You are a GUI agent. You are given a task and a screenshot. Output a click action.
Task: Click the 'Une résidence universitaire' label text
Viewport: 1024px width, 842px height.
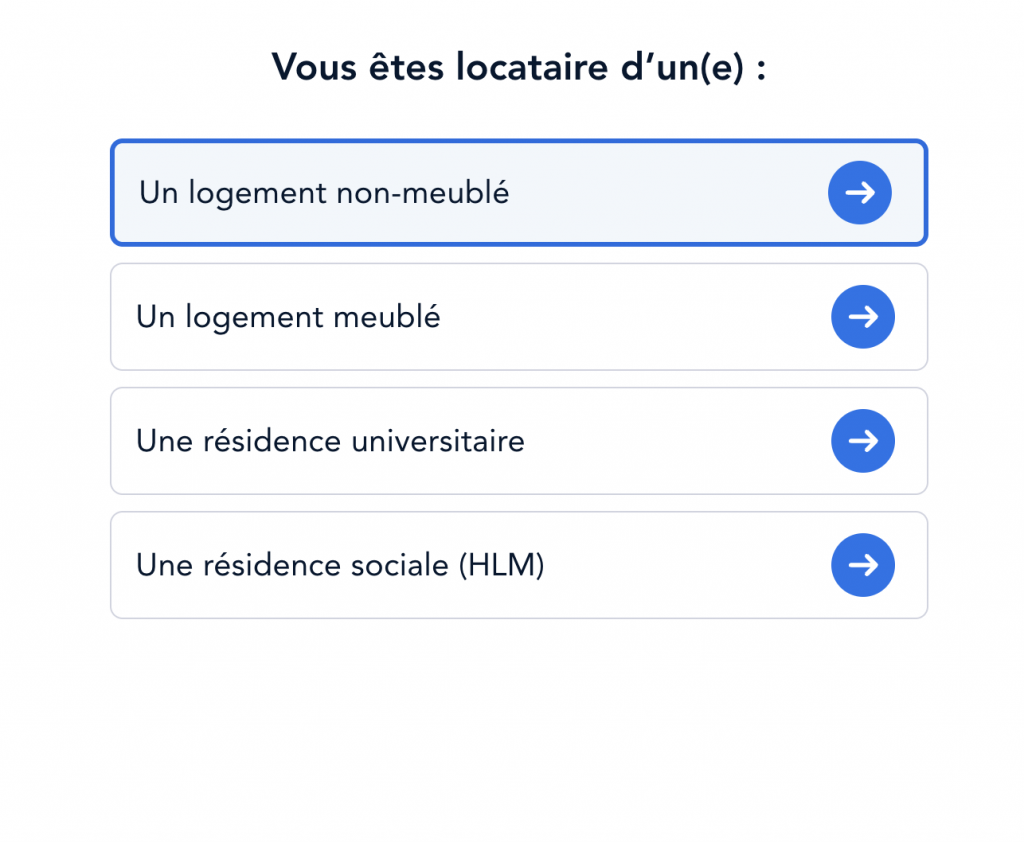click(330, 441)
